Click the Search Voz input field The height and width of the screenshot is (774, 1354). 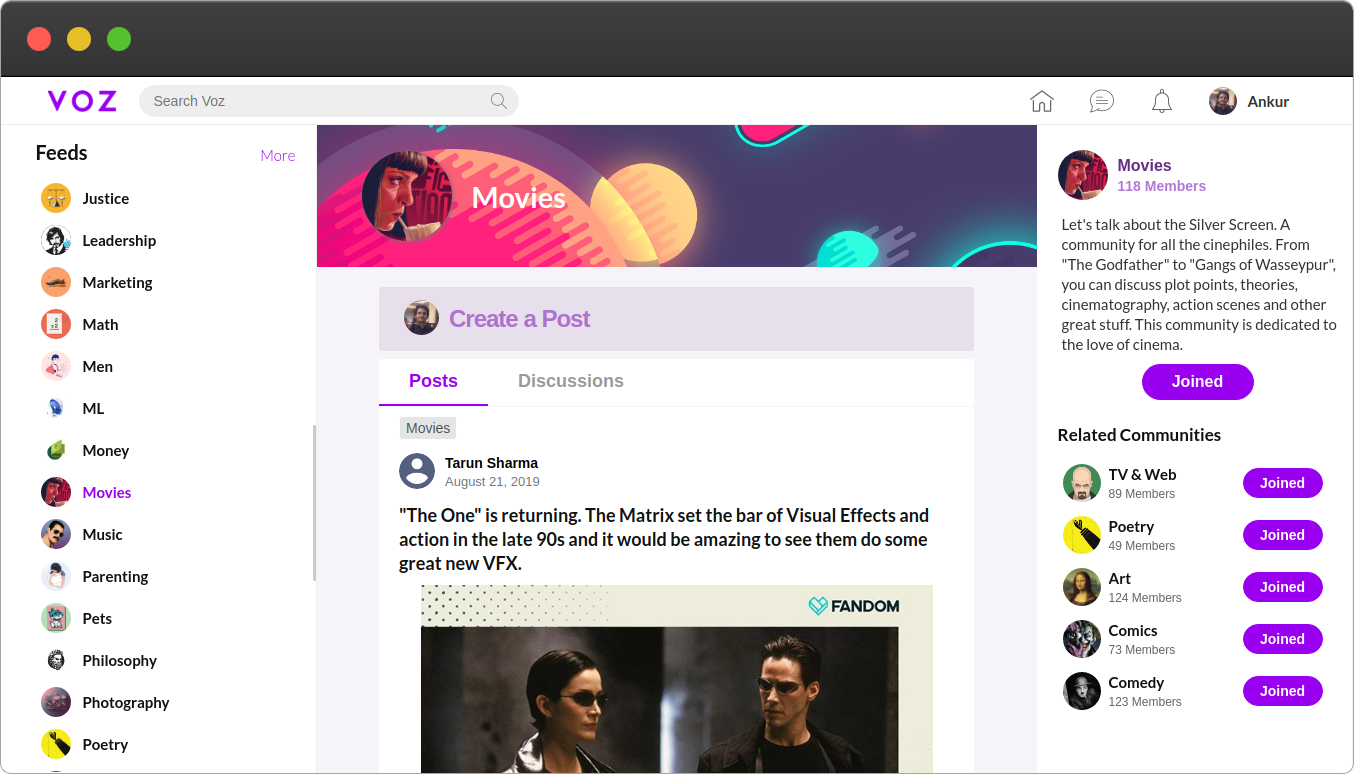(x=329, y=101)
